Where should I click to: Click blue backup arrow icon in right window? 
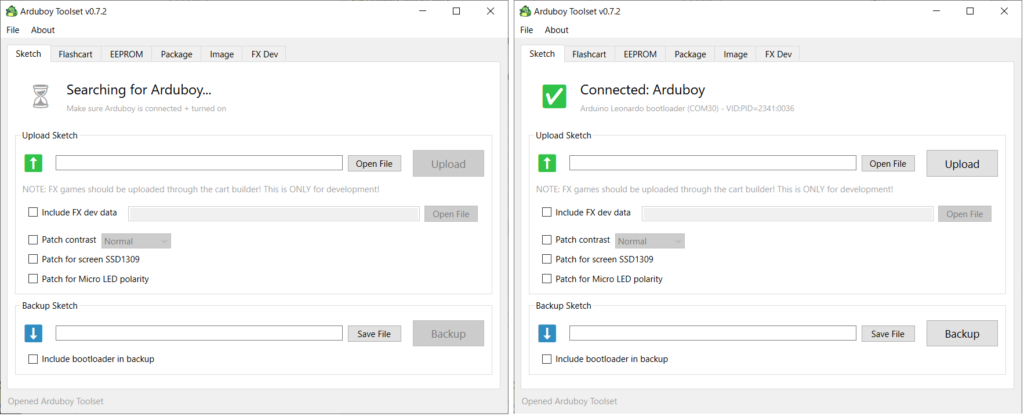[x=547, y=333]
